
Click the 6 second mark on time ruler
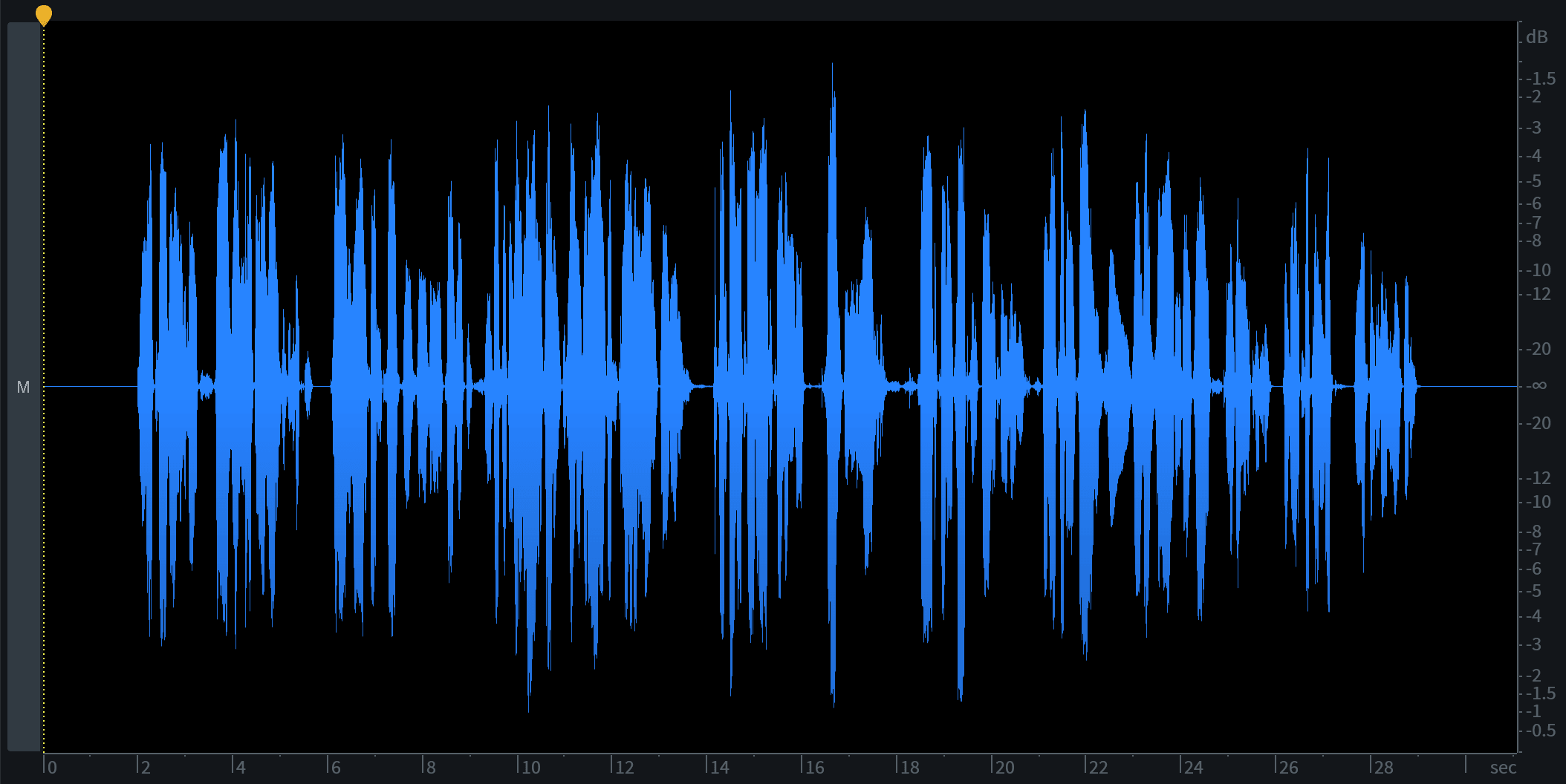tap(336, 767)
